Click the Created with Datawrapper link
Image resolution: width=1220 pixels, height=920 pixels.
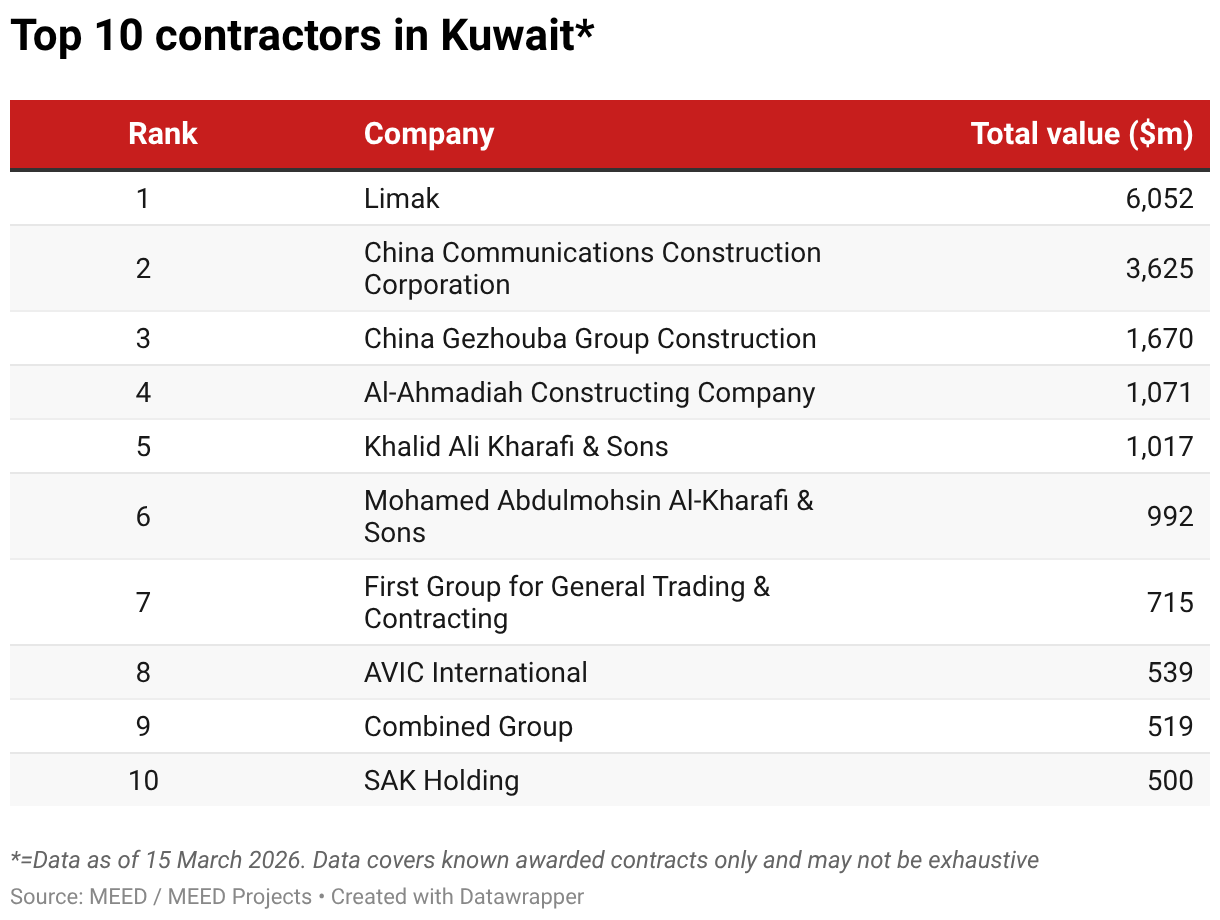pyautogui.click(x=457, y=896)
